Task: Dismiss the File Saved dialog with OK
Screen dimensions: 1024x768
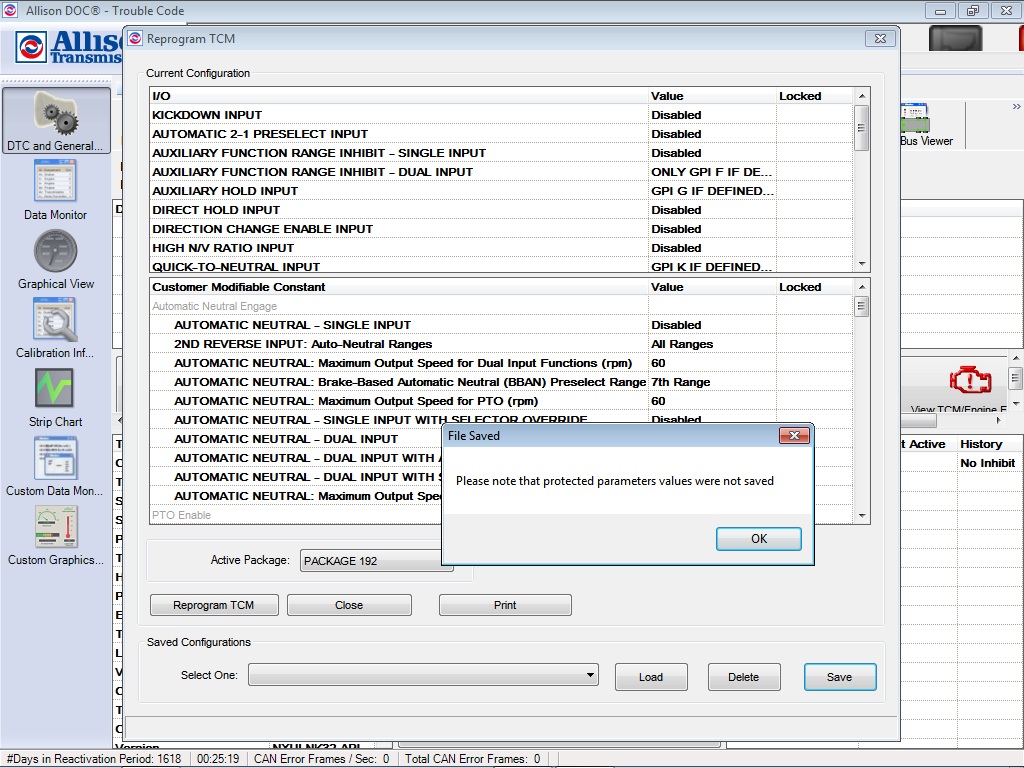Action: click(x=758, y=538)
